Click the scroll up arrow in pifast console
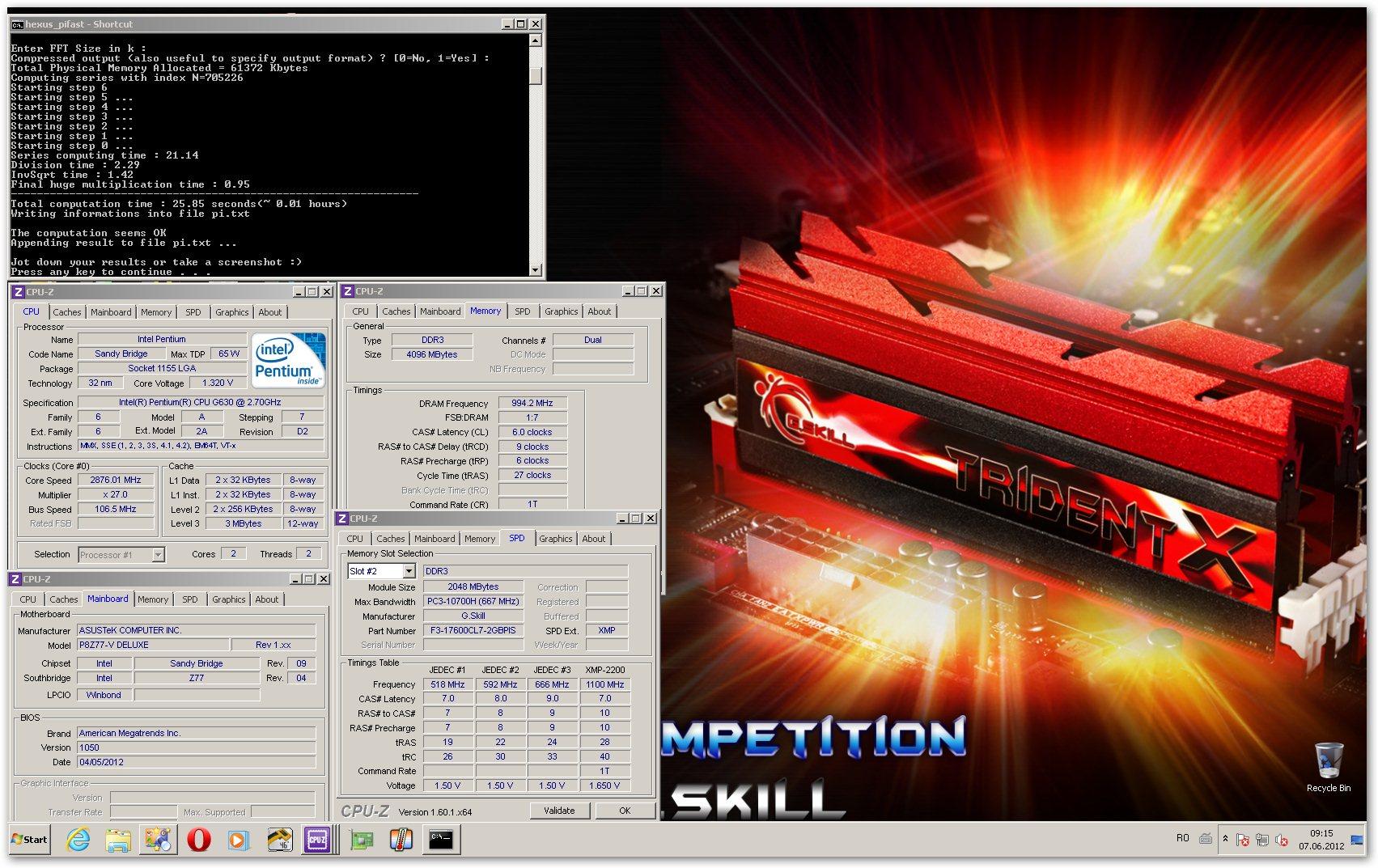 click(x=535, y=40)
